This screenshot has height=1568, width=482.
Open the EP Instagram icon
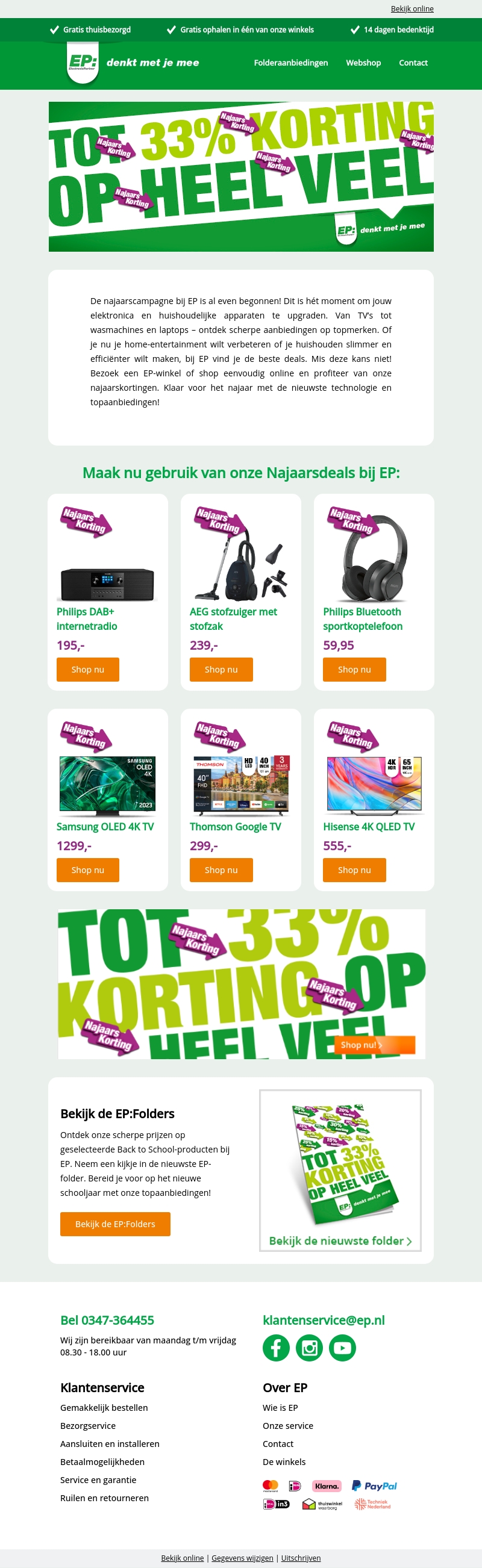coord(309,1348)
